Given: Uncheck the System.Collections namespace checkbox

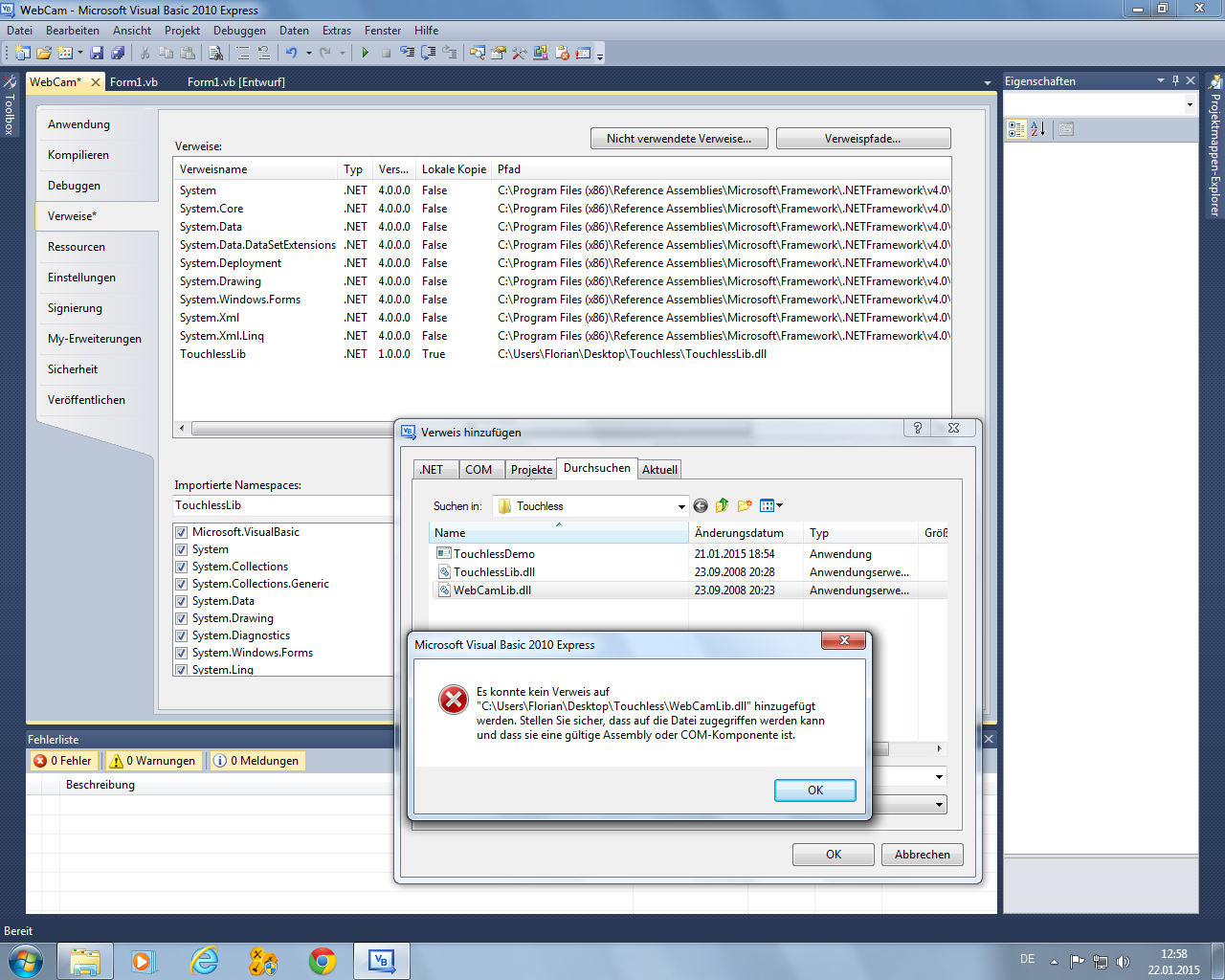Looking at the screenshot, I should pyautogui.click(x=181, y=567).
